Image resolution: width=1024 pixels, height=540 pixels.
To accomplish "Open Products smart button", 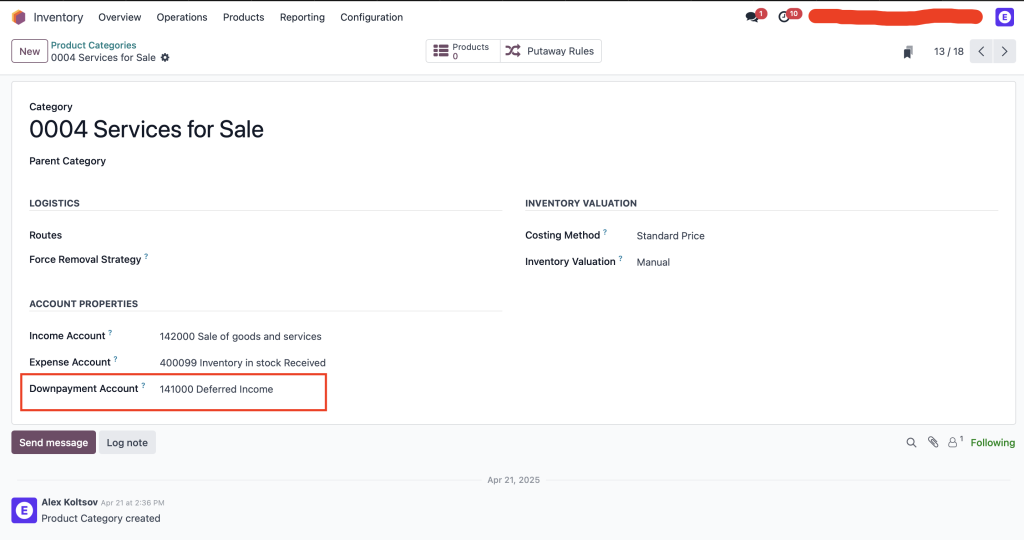I will [x=463, y=51].
